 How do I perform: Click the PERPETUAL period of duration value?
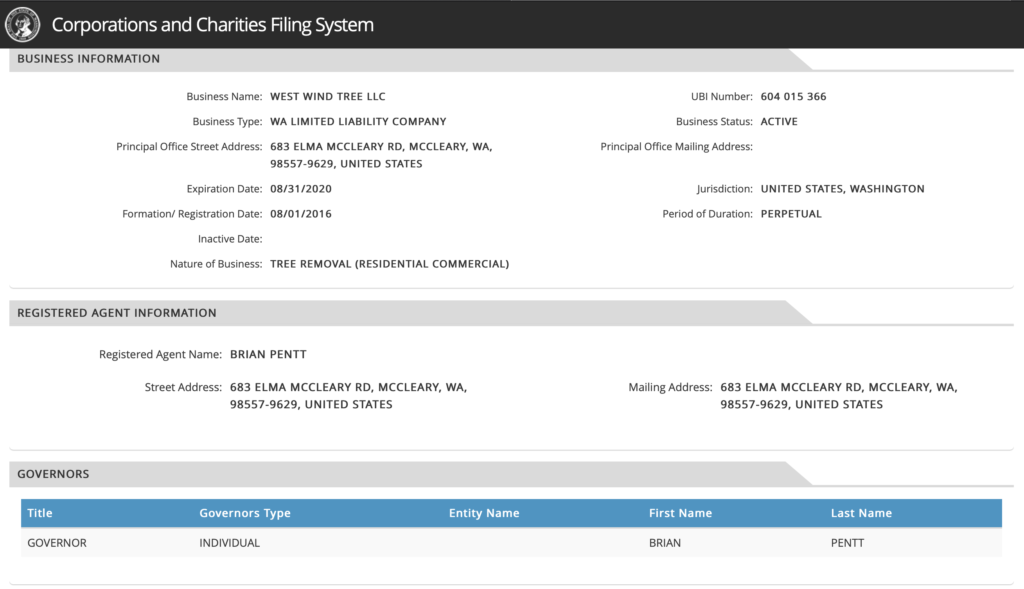tap(791, 214)
